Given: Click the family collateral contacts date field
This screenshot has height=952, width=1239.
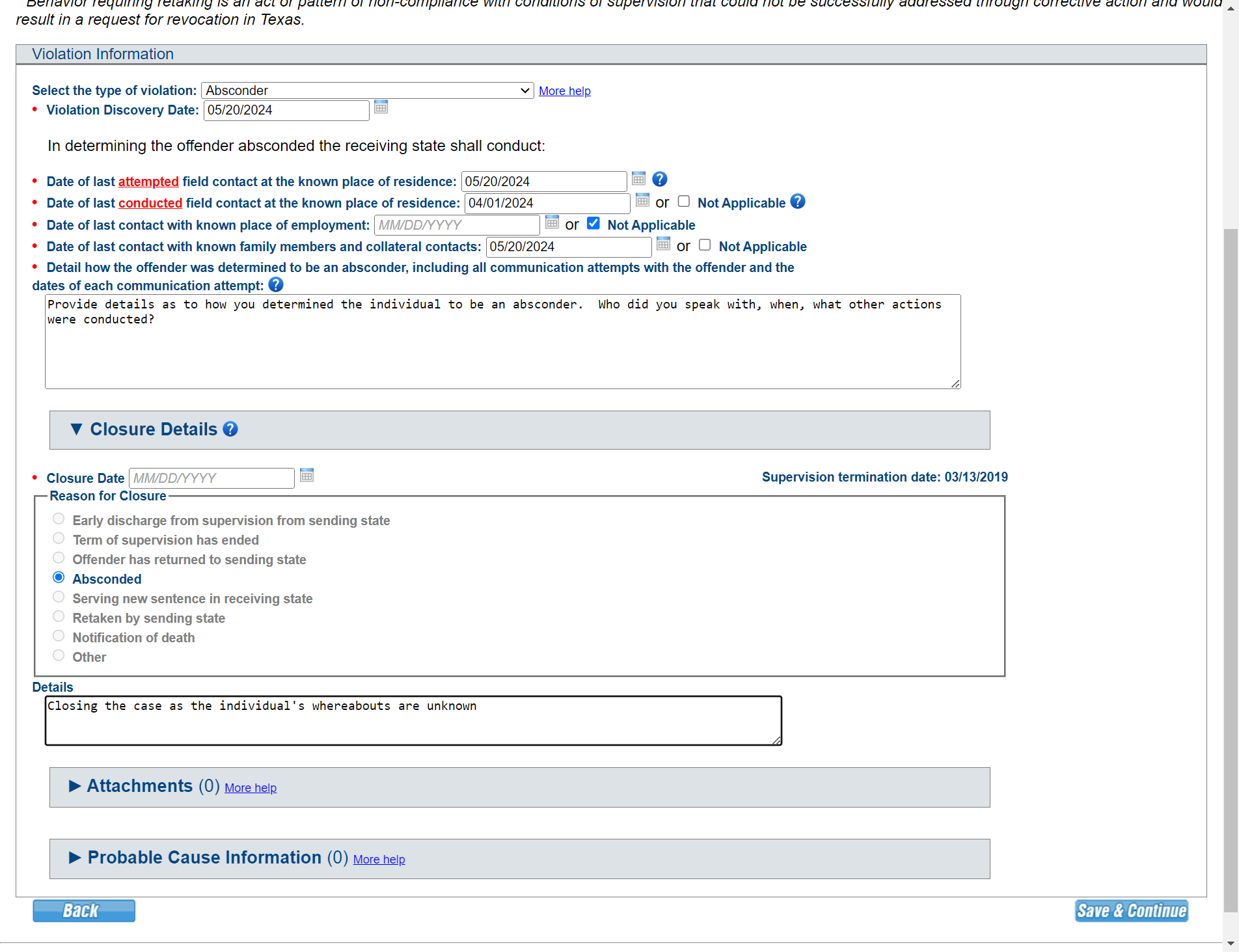Looking at the screenshot, I should point(569,247).
